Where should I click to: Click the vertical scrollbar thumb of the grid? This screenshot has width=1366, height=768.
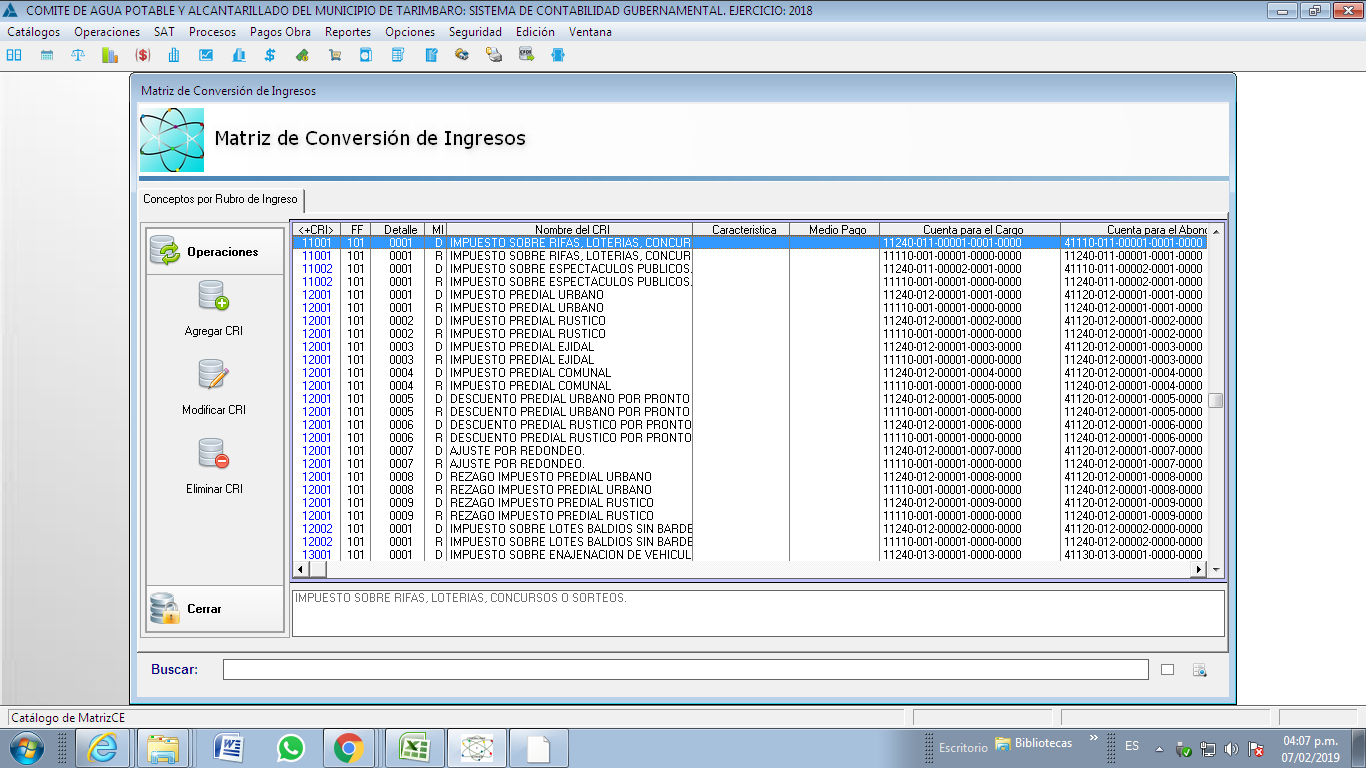1215,400
